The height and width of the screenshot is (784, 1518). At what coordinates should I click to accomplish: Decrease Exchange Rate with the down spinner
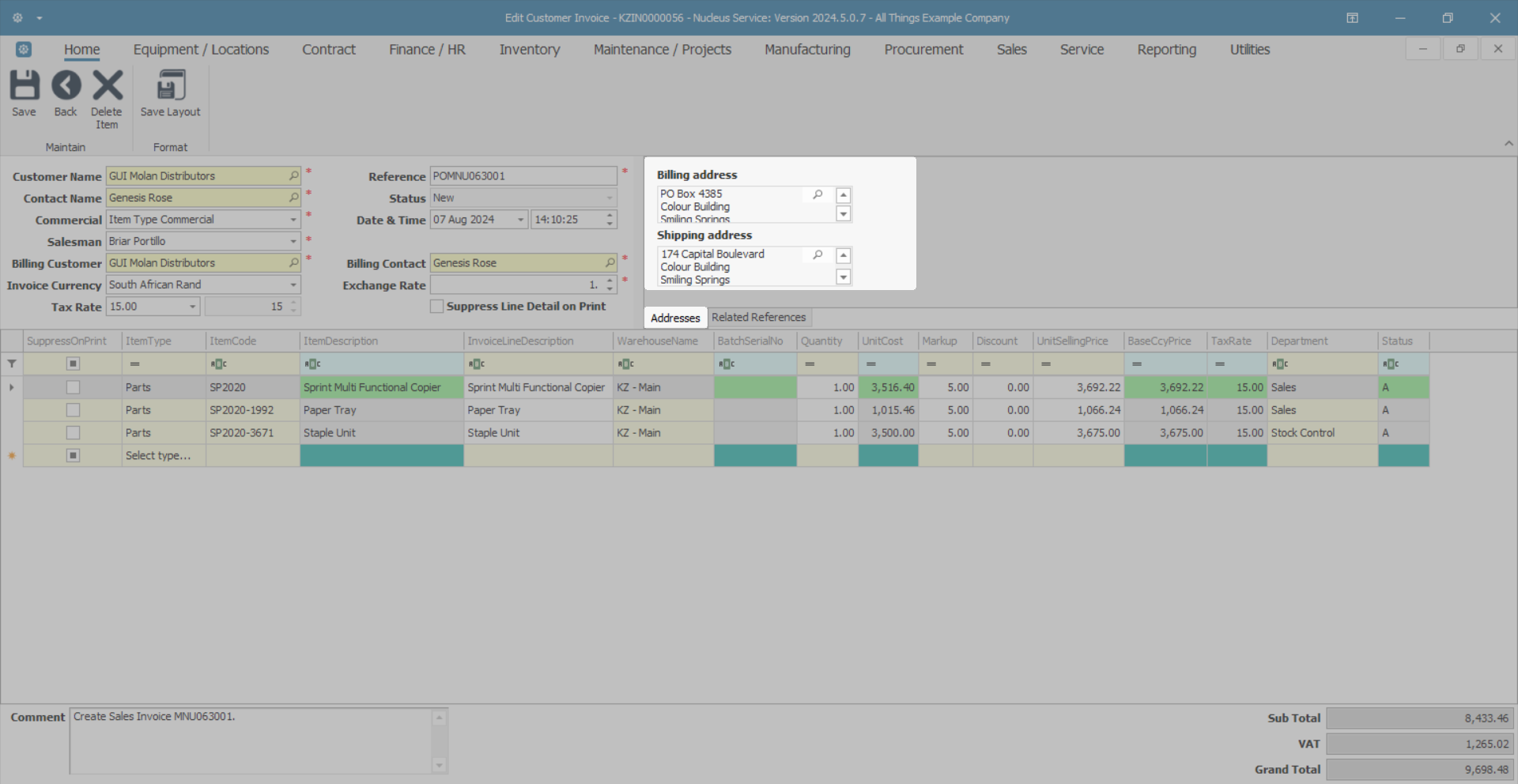pyautogui.click(x=610, y=288)
